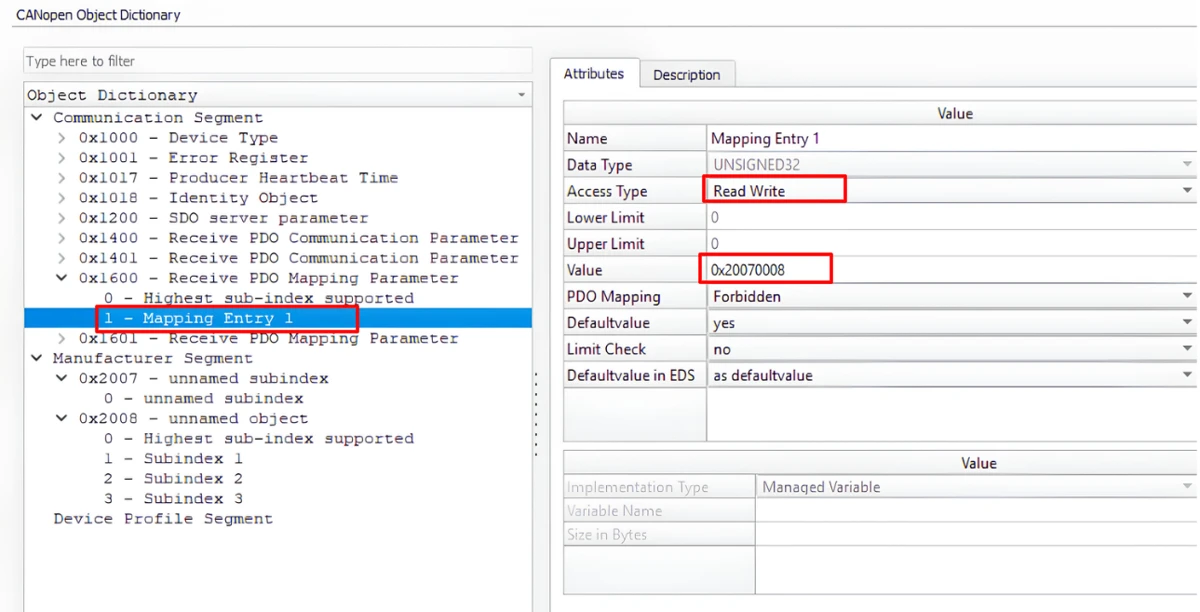The image size is (1200, 612).
Task: Select the Attributes tab
Action: [x=594, y=74]
